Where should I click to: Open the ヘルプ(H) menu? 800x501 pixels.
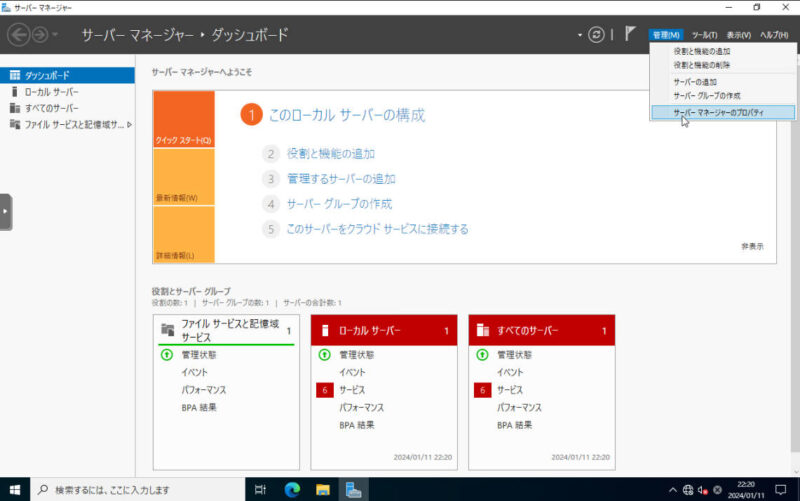[774, 35]
